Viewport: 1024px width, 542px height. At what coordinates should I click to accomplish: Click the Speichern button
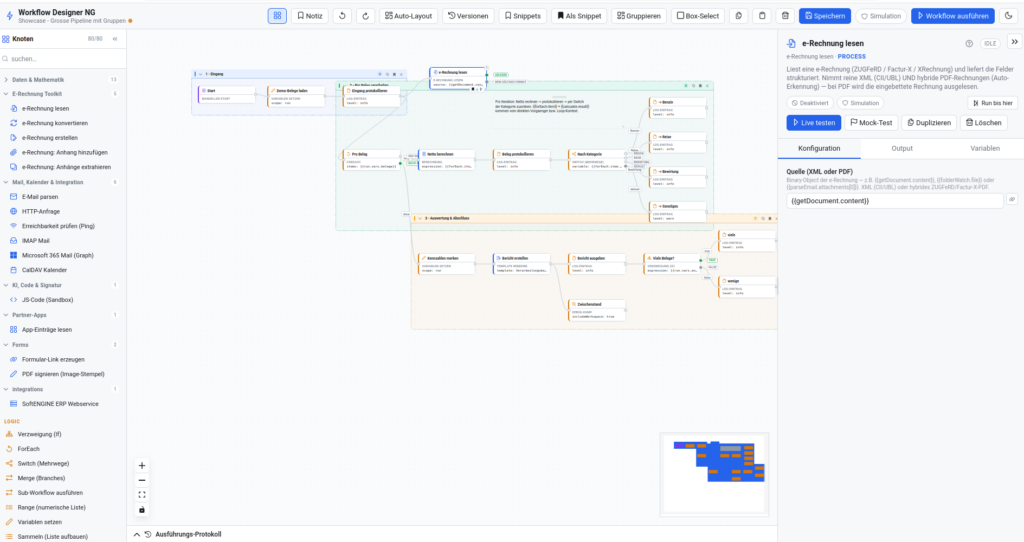(x=825, y=16)
